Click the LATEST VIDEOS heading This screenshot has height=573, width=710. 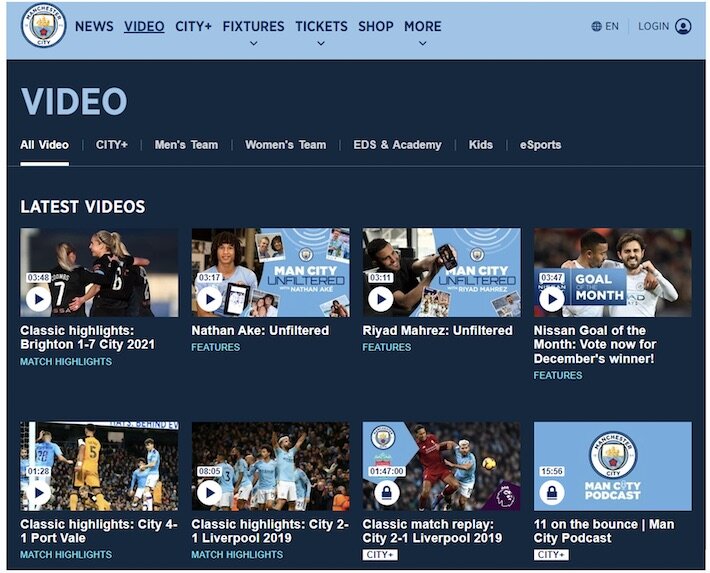(82, 207)
